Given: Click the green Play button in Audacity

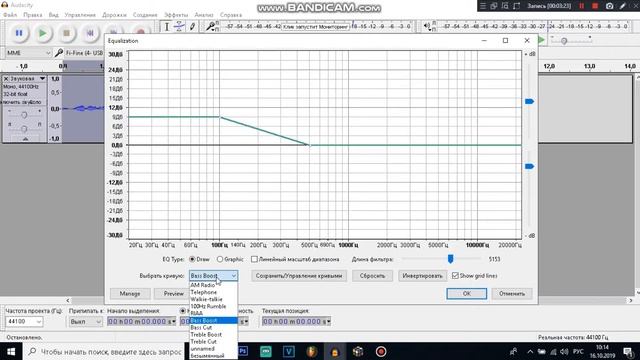Looking at the screenshot, I should (x=42, y=33).
